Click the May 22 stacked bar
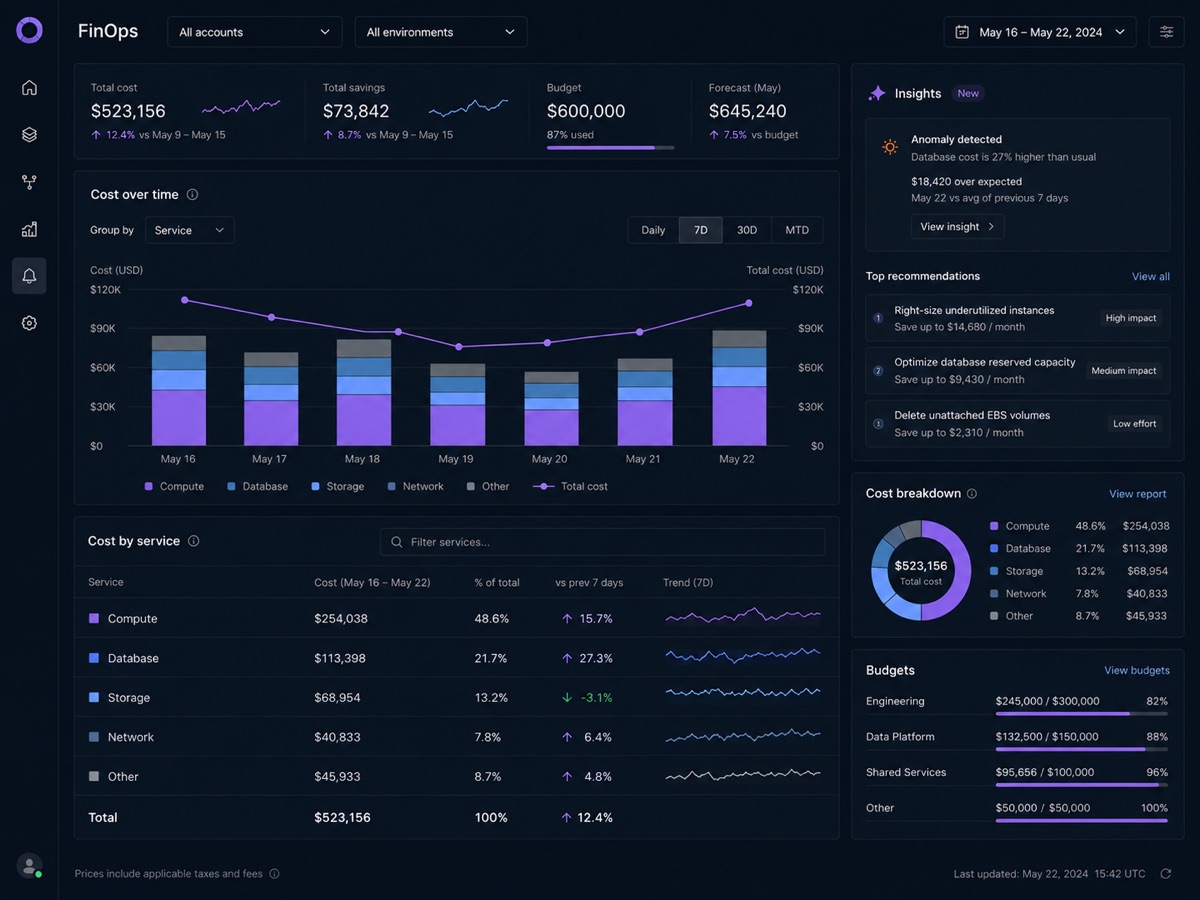This screenshot has height=900, width=1200. point(739,388)
